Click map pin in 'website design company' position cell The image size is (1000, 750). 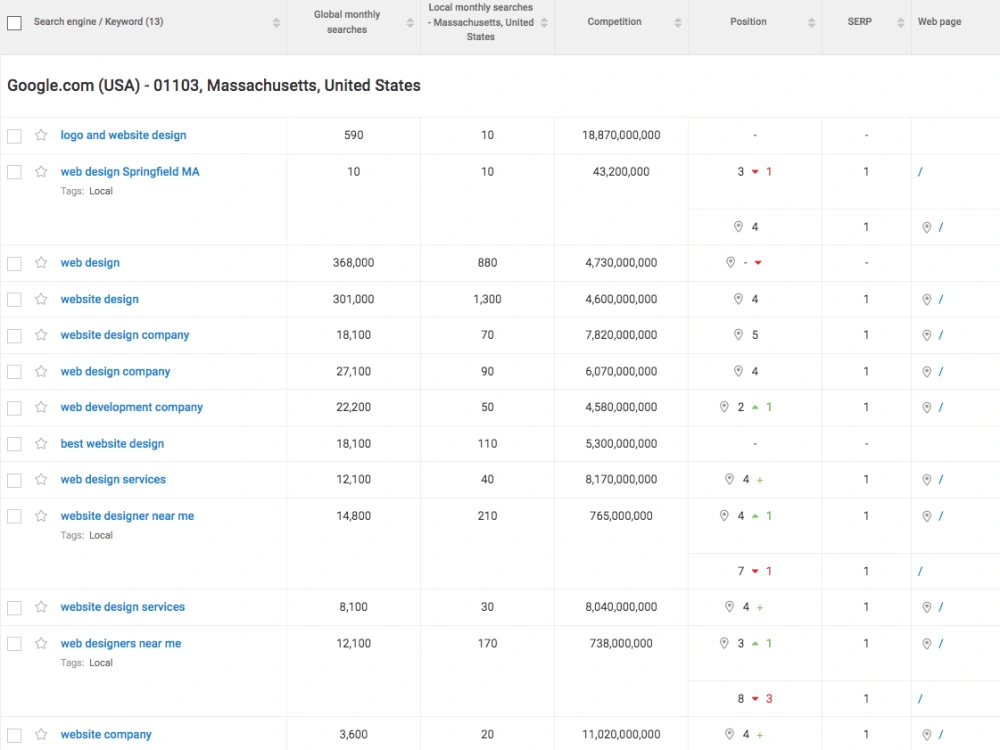(739, 335)
